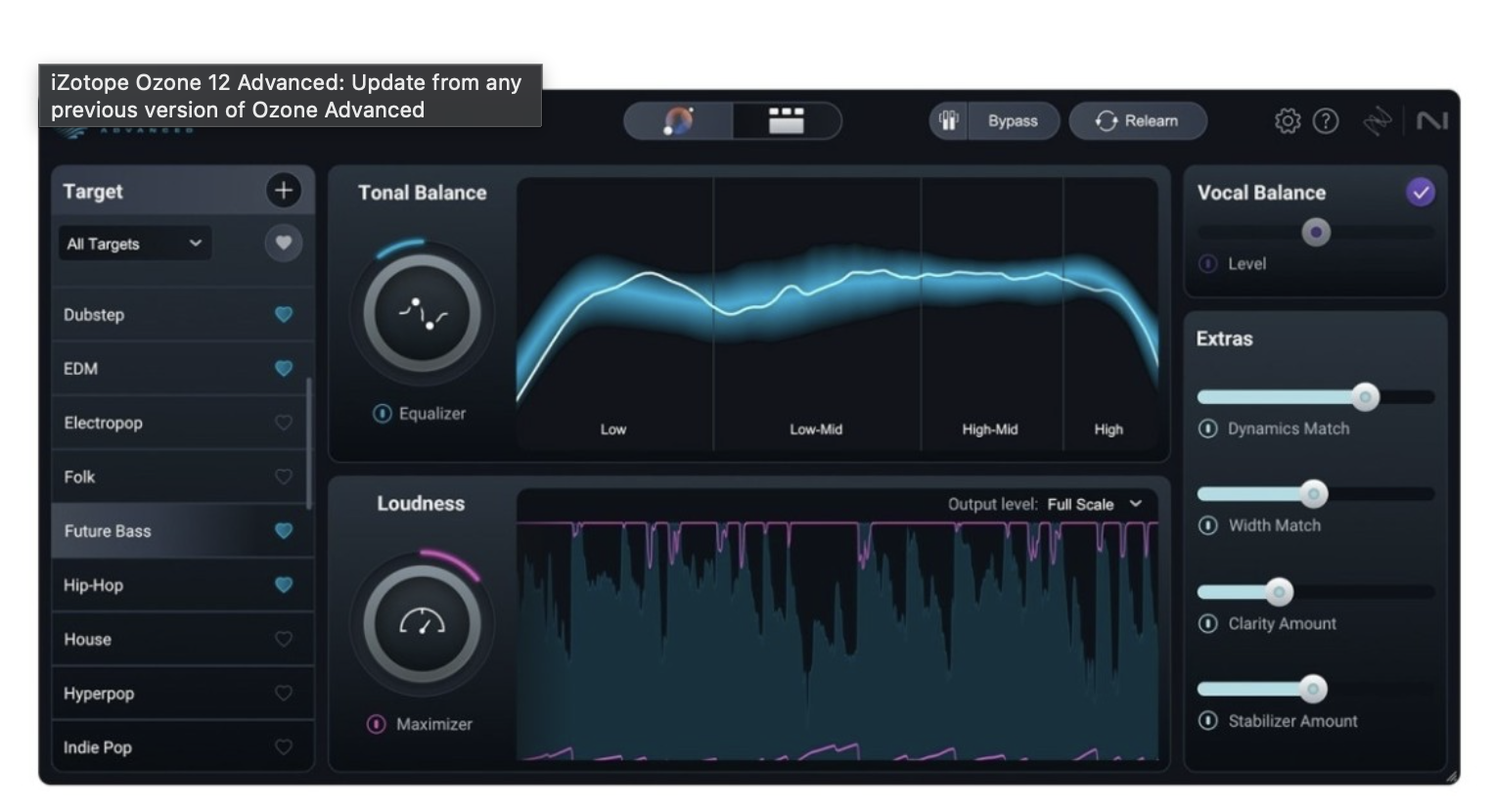
Task: Favorite Electropop with heart icon
Action: pos(284,423)
